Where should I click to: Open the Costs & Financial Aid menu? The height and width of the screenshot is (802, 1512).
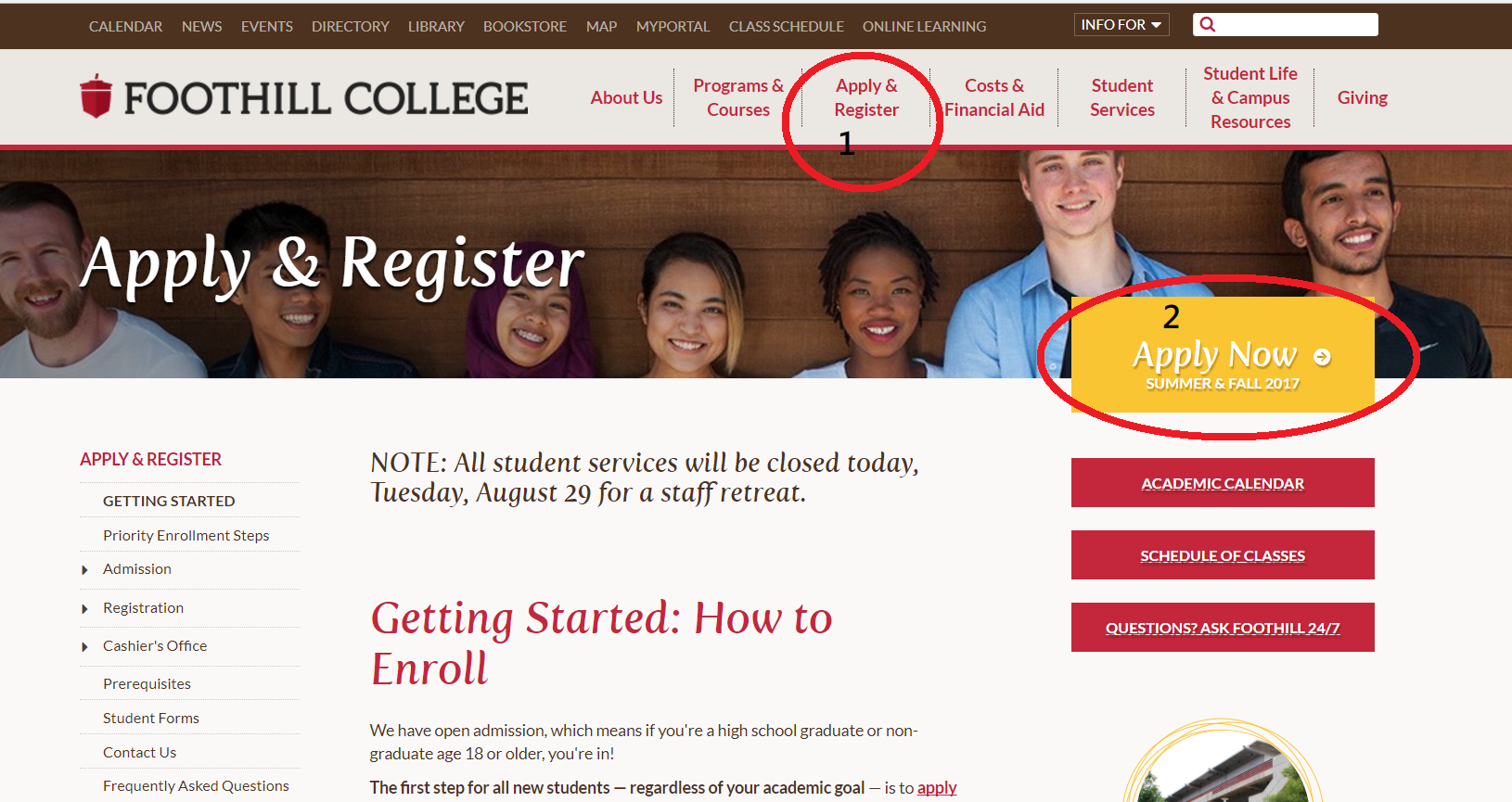[994, 97]
